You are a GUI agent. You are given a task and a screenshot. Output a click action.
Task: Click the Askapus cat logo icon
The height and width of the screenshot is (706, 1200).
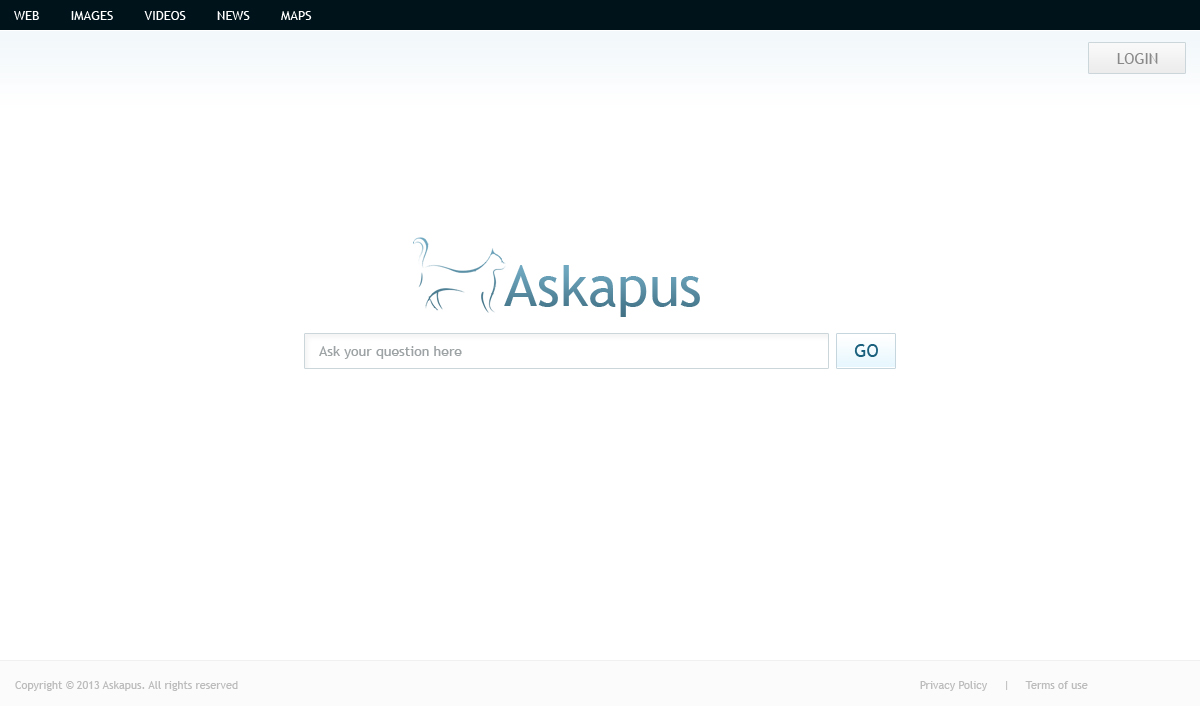pos(458,275)
